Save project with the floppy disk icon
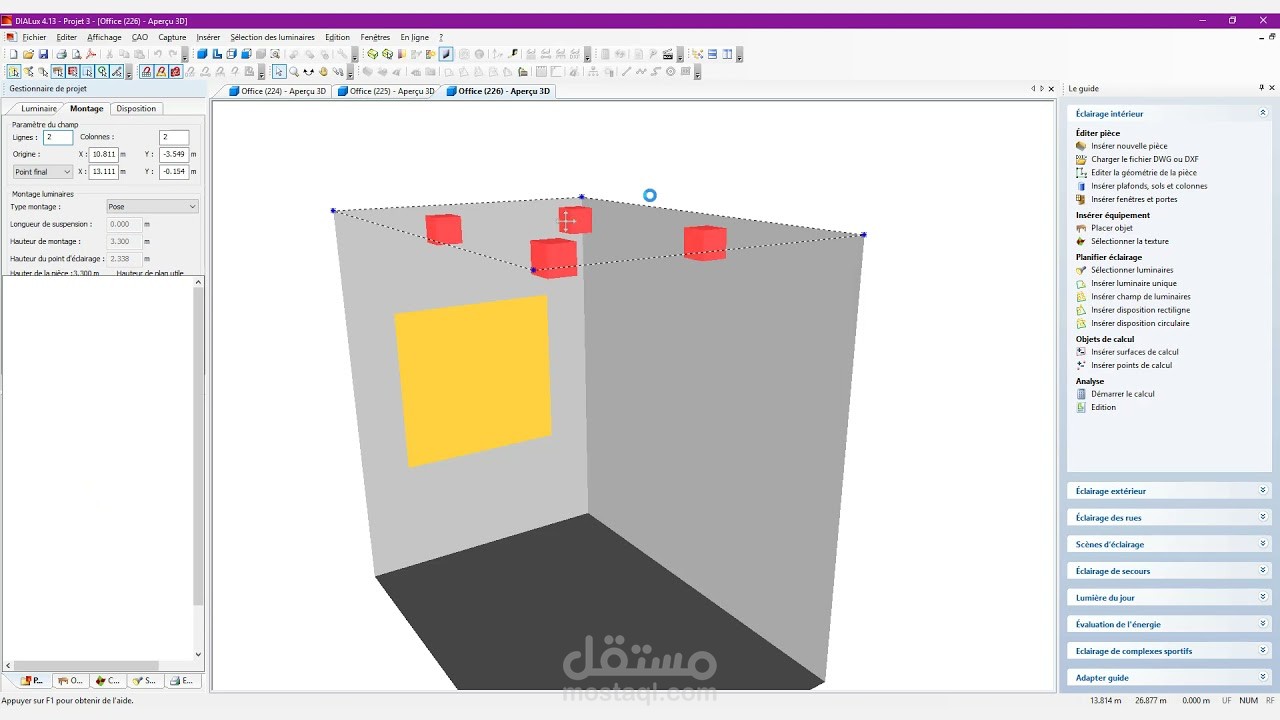This screenshot has width=1280, height=720. coord(43,54)
